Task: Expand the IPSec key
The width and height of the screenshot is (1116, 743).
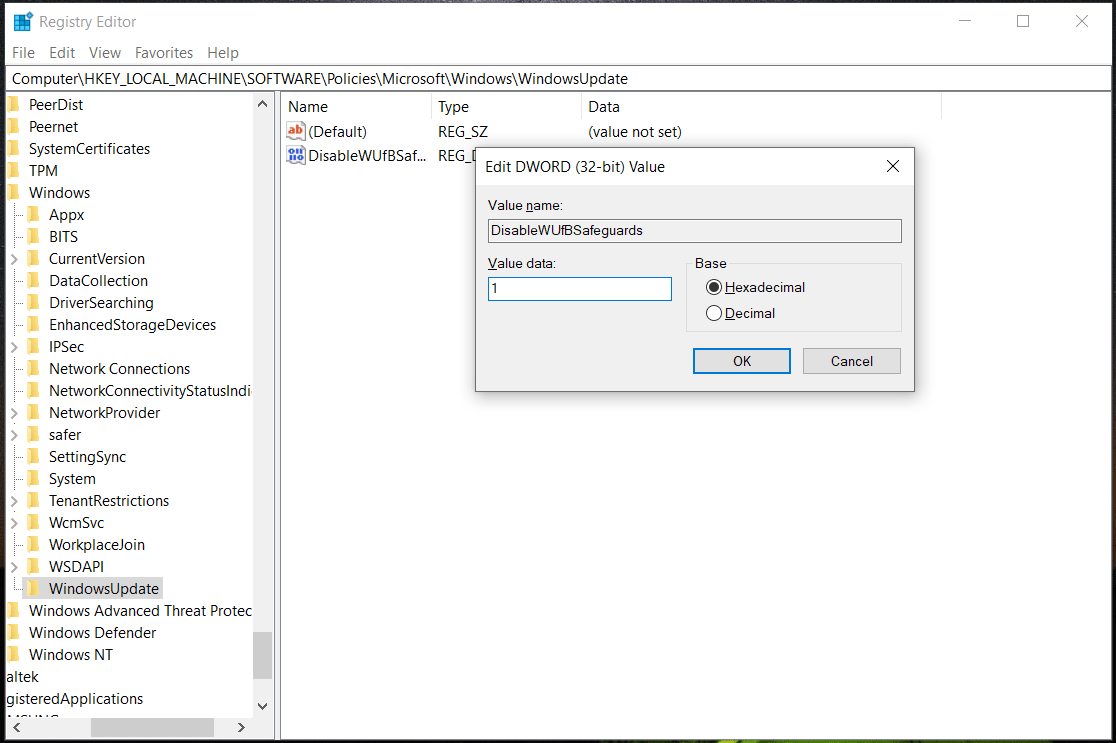Action: [x=14, y=347]
